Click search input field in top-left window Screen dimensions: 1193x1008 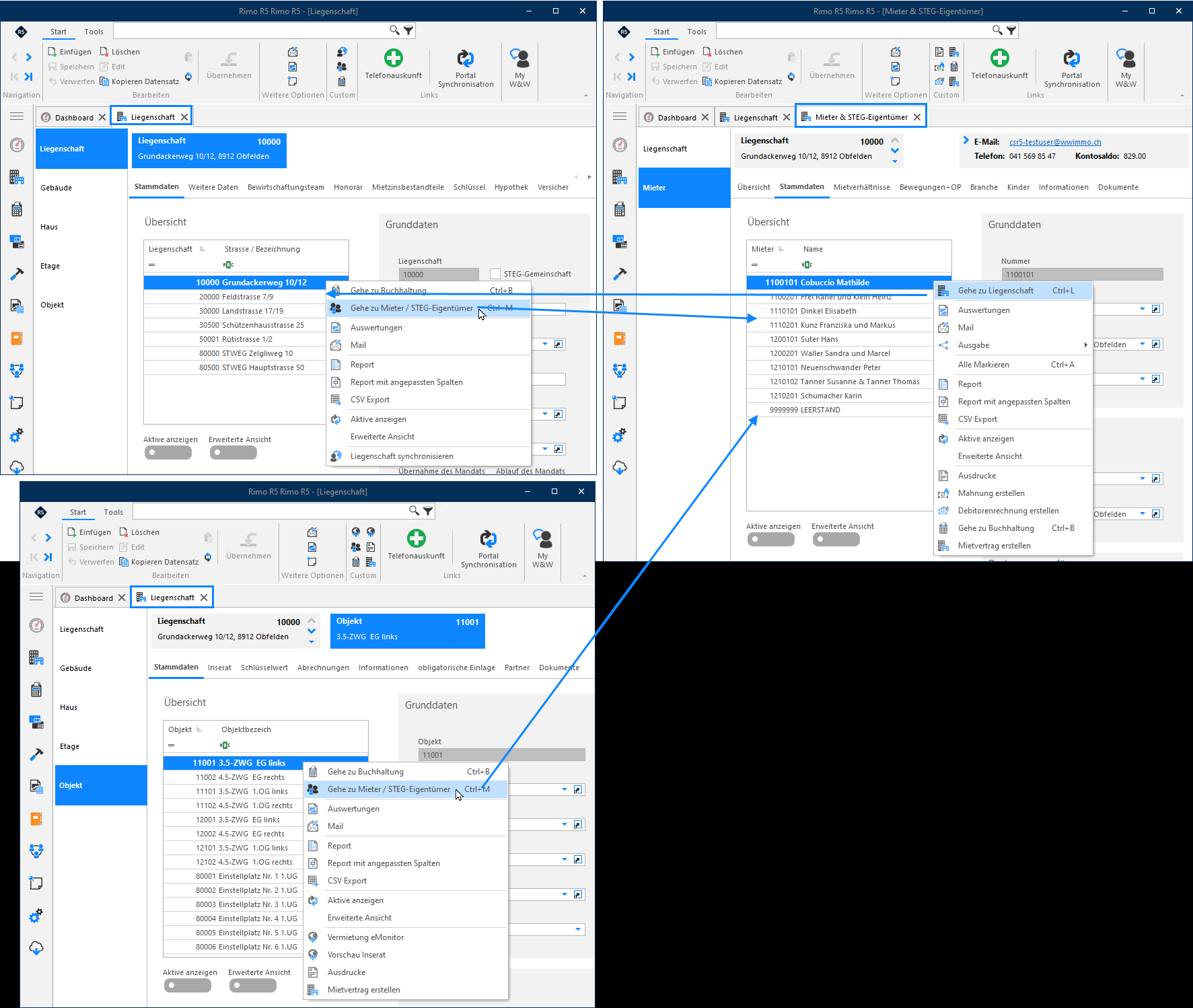click(x=252, y=30)
